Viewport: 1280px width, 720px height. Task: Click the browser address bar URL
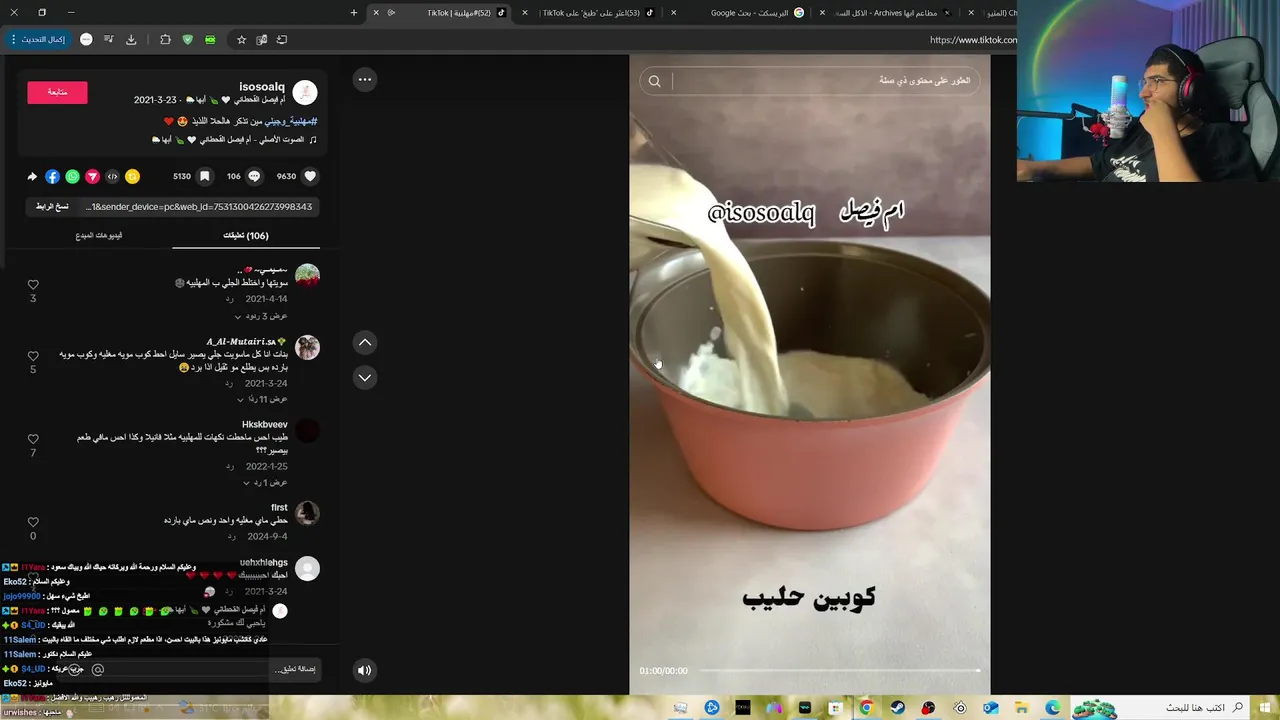point(972,40)
